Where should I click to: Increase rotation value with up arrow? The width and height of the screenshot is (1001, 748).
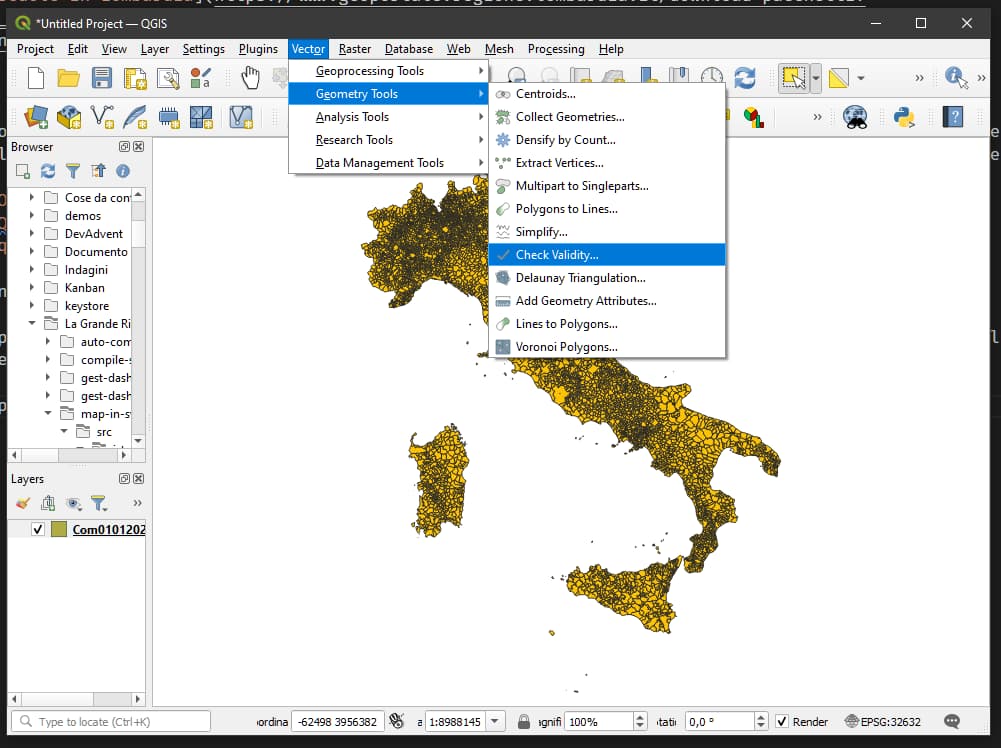pyautogui.click(x=760, y=717)
